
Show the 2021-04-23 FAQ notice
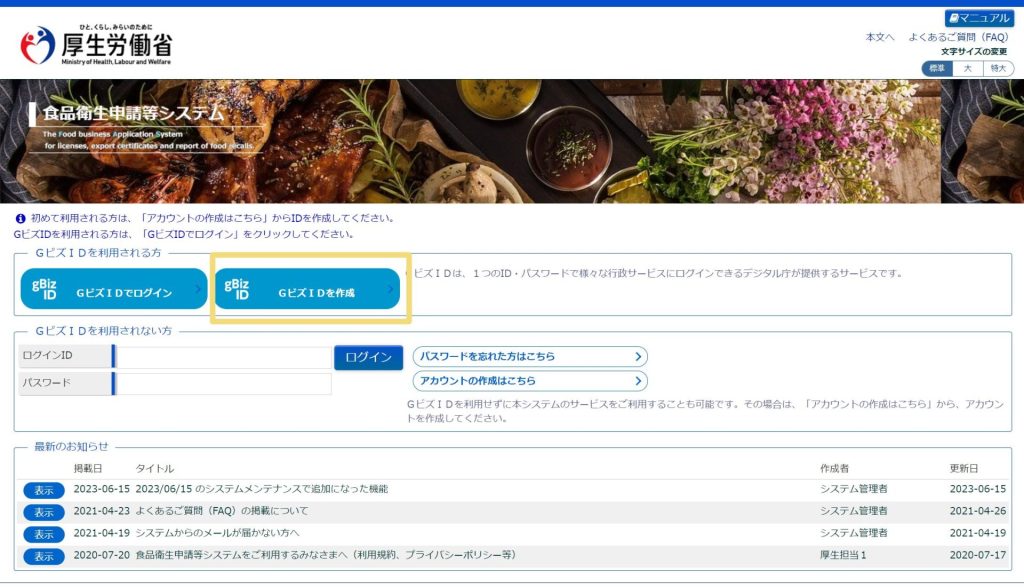tap(44, 512)
